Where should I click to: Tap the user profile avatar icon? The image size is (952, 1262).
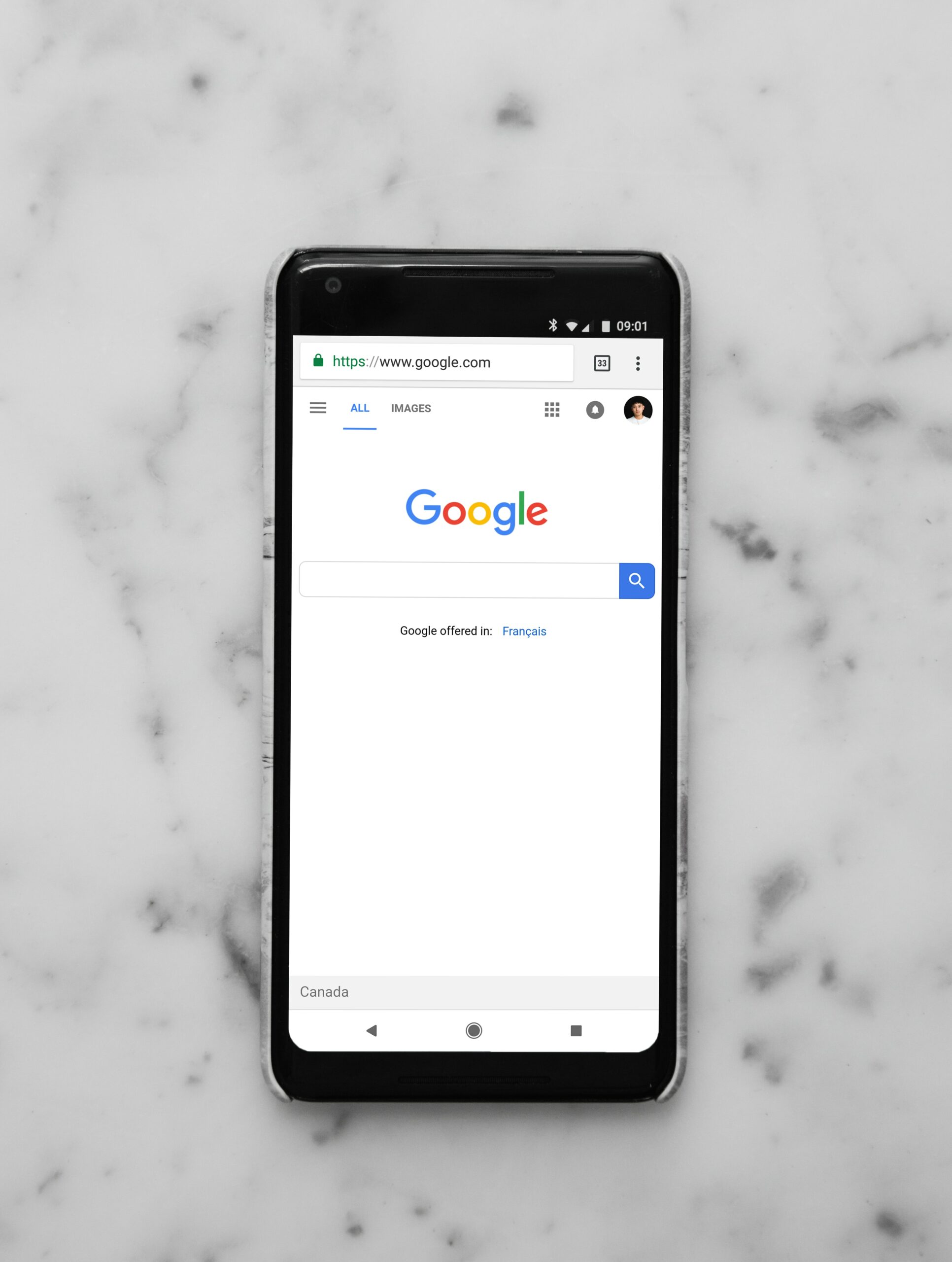point(638,408)
